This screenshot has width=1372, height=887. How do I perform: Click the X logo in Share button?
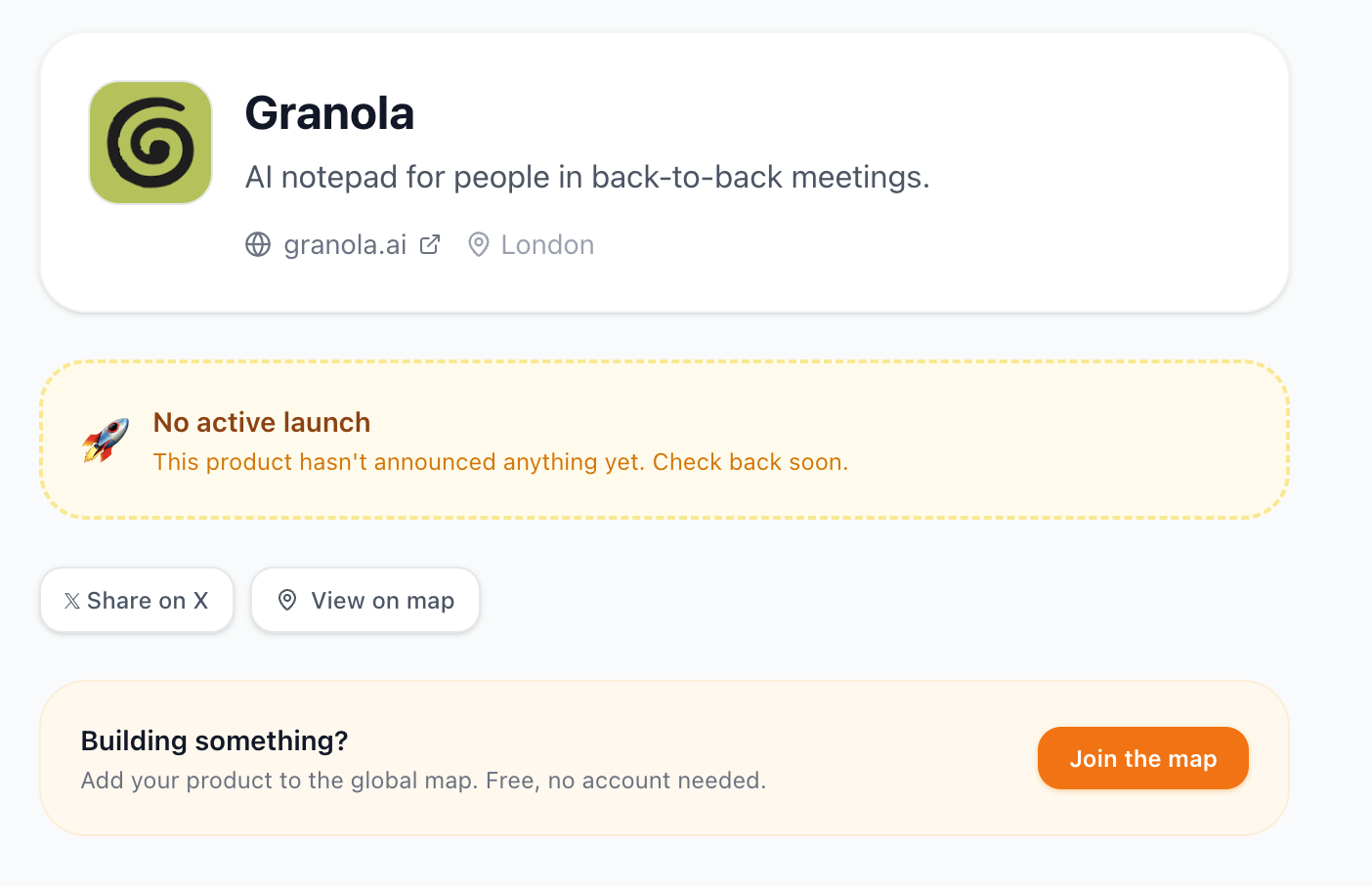[72, 601]
